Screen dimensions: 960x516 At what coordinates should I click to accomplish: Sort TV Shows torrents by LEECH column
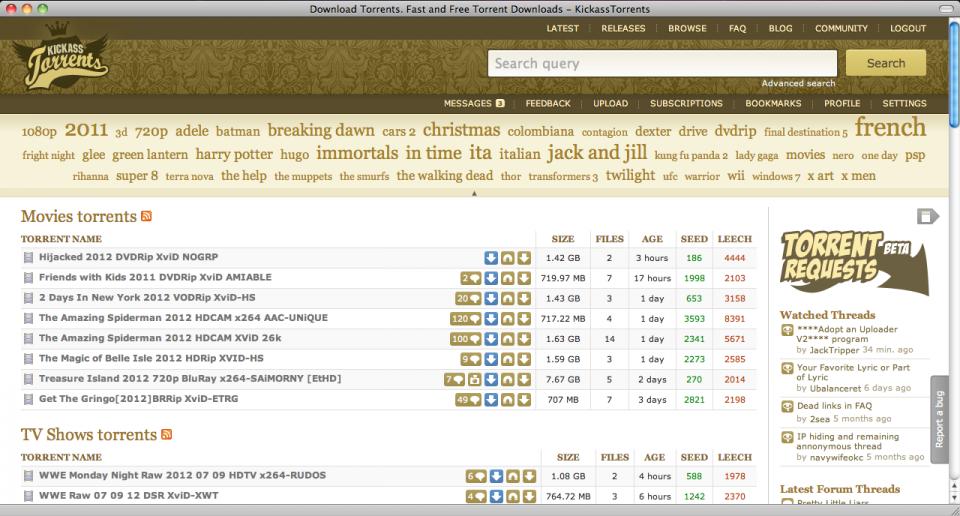tap(735, 457)
